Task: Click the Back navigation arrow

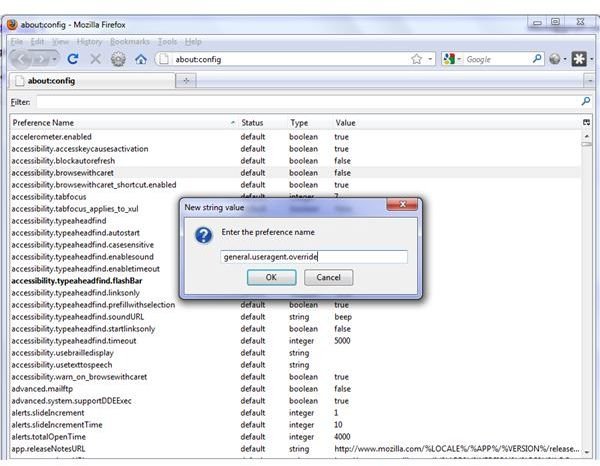Action: click(x=22, y=59)
